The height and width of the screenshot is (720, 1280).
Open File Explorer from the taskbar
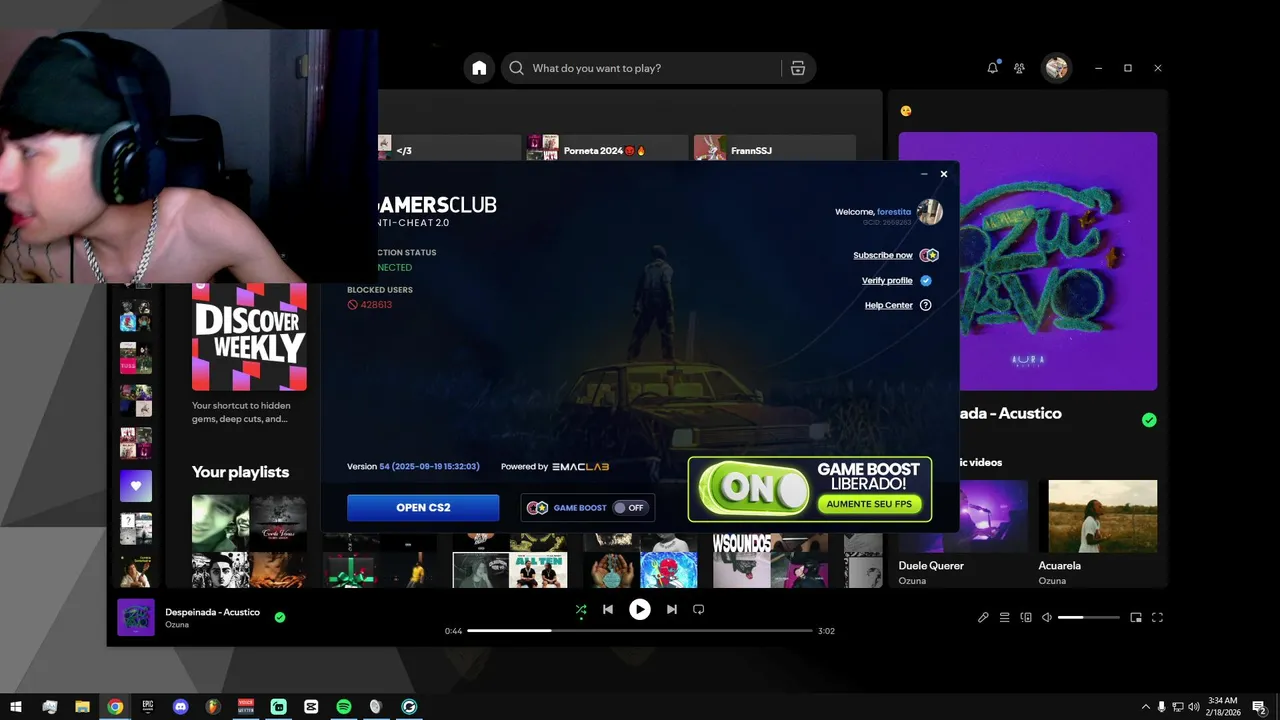click(82, 706)
